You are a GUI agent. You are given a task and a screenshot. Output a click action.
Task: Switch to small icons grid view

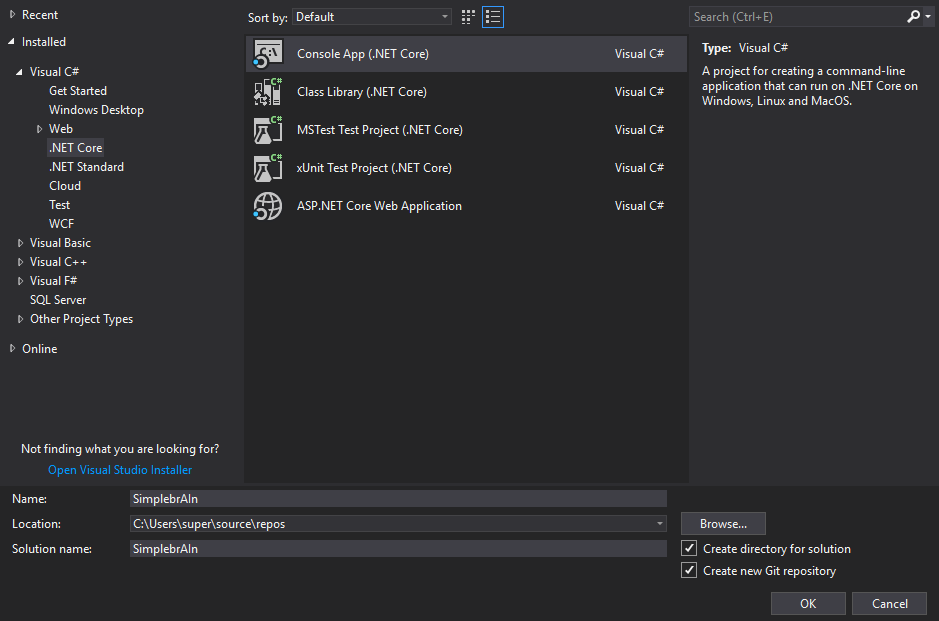tap(469, 17)
